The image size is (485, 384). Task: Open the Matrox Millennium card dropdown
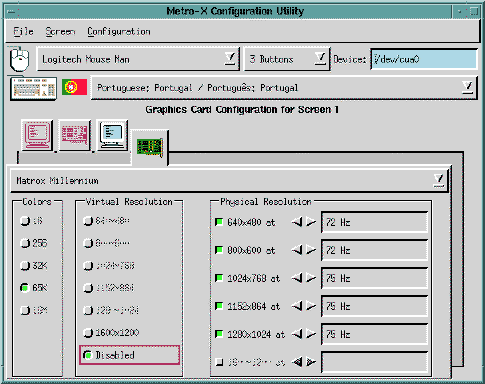(x=229, y=180)
